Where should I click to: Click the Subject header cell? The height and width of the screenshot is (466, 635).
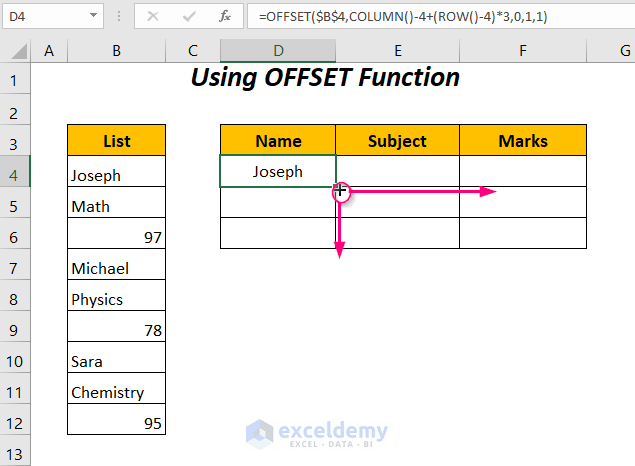click(x=397, y=141)
